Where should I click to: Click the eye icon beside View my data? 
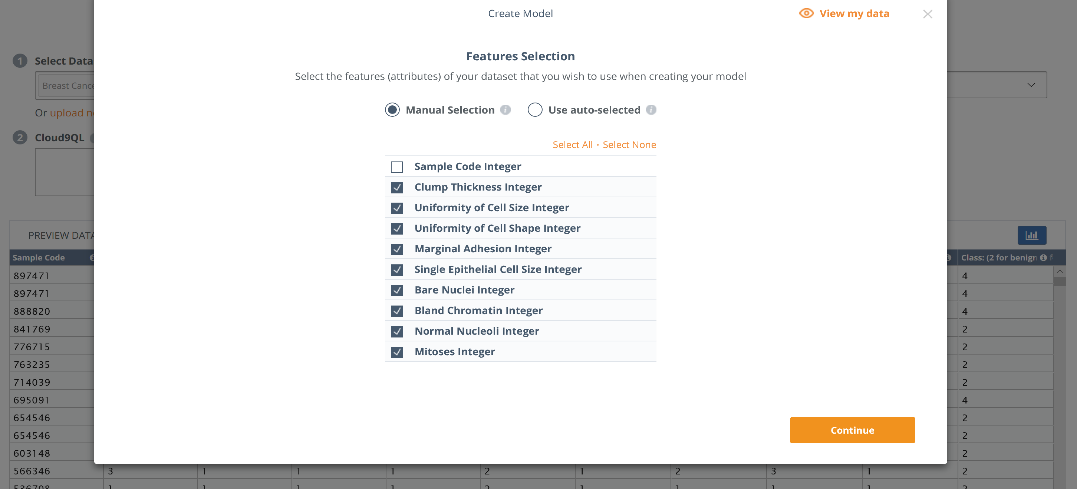pos(806,14)
